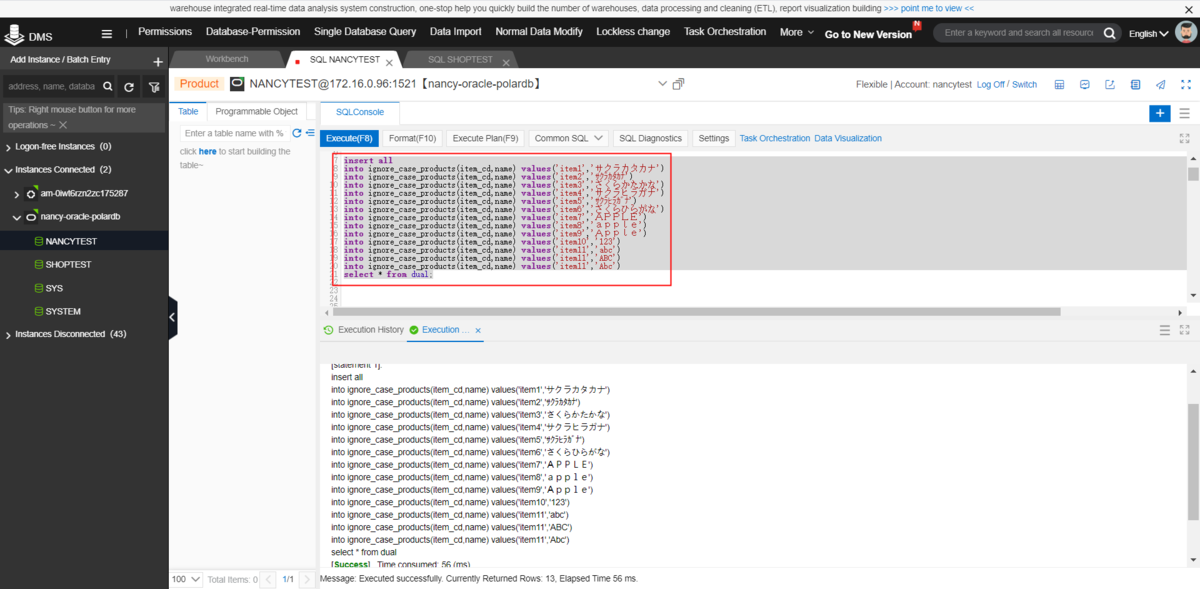The height and width of the screenshot is (589, 1200).
Task: Click the Log Off link
Action: click(x=992, y=84)
